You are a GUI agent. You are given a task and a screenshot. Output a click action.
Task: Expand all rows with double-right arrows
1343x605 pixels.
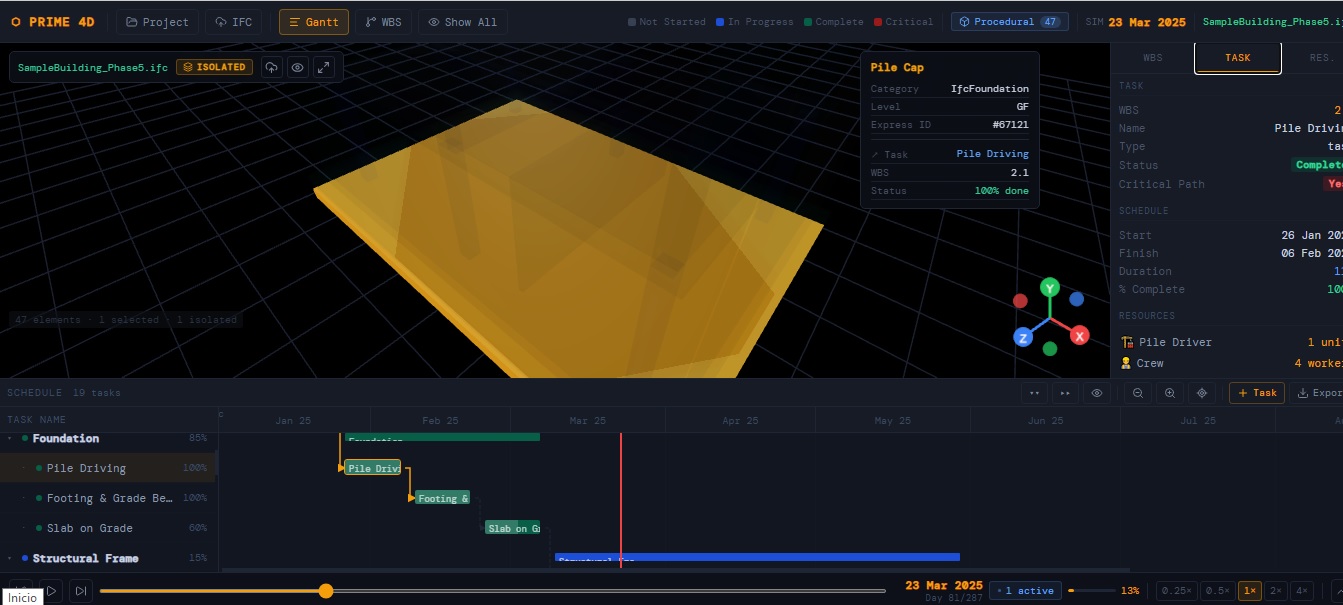[1065, 393]
